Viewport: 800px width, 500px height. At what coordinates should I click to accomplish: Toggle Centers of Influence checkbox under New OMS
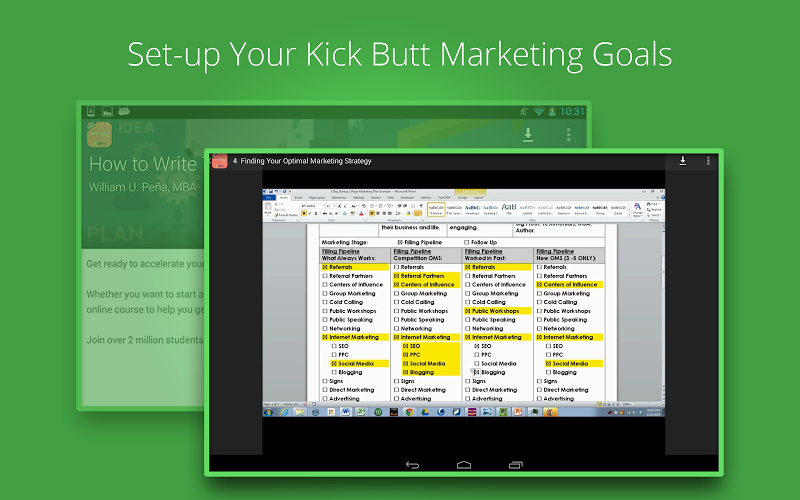(x=539, y=285)
